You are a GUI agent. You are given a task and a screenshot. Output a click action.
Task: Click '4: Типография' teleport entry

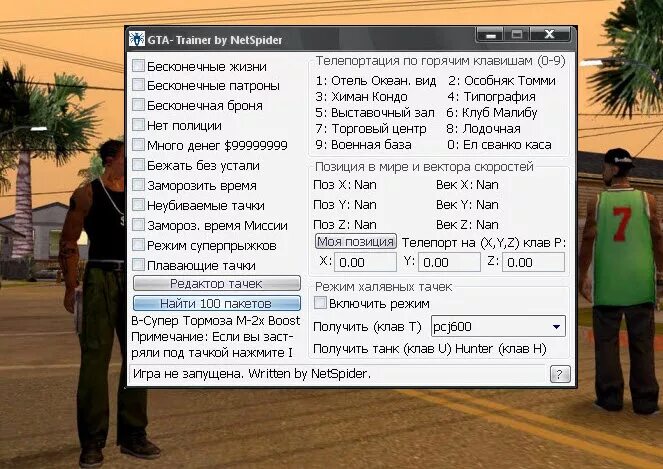491,97
